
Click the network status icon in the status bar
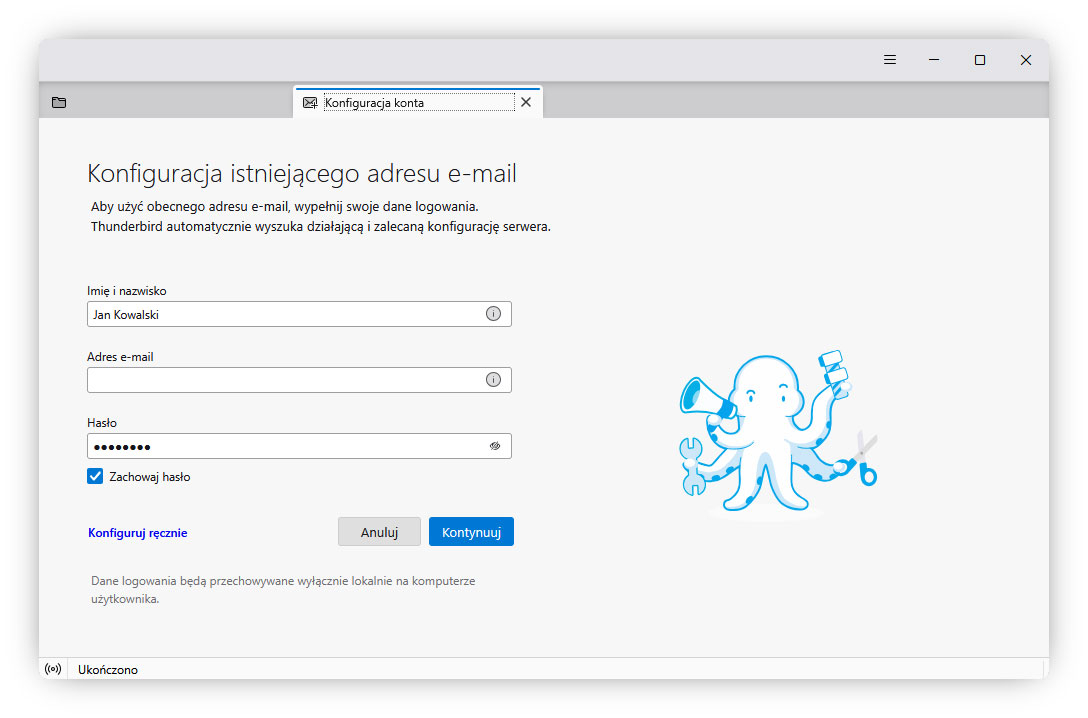click(53, 669)
